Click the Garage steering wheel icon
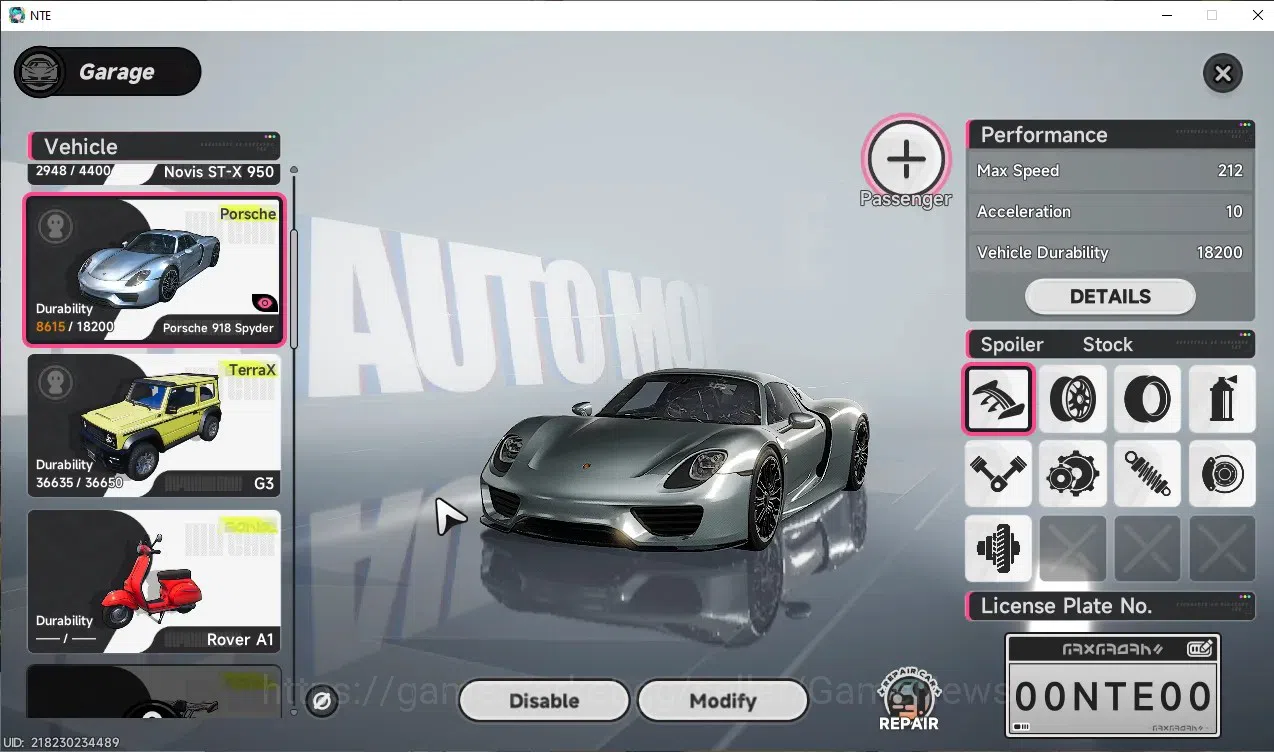1274x752 pixels. [x=40, y=72]
